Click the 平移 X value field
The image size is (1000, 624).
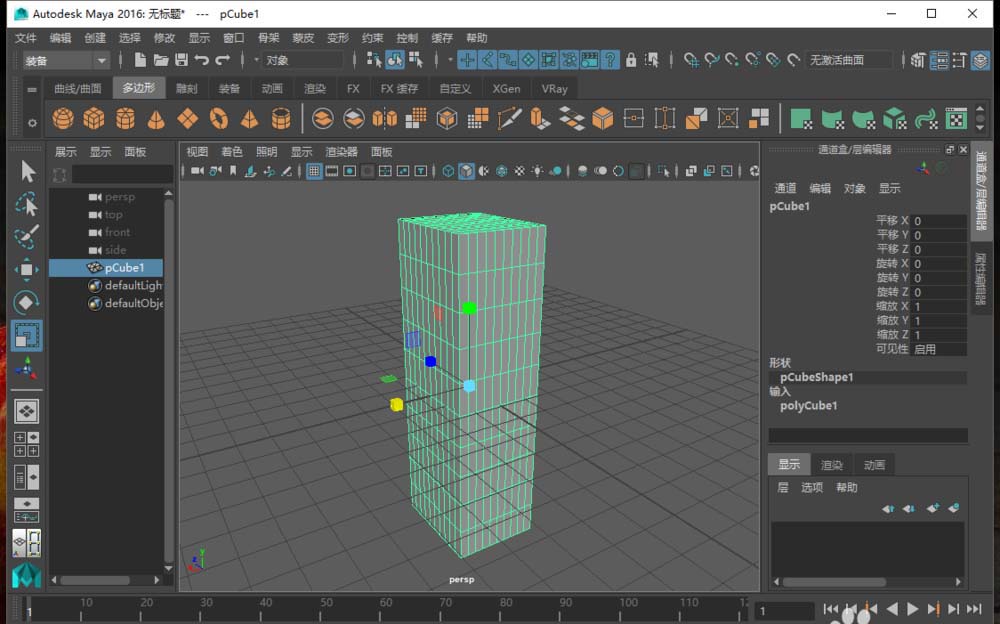(938, 221)
